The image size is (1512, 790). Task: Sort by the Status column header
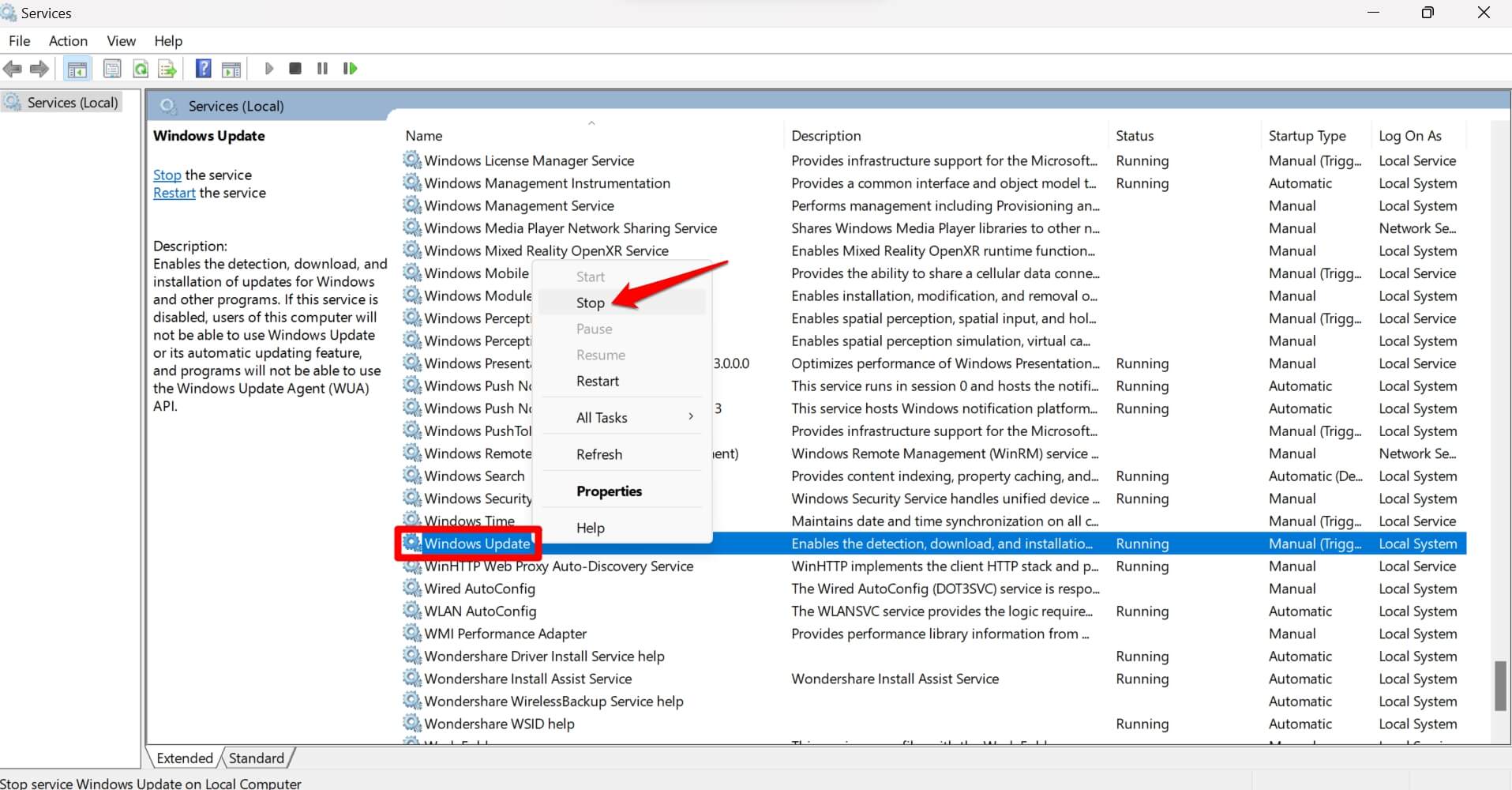(1184, 136)
